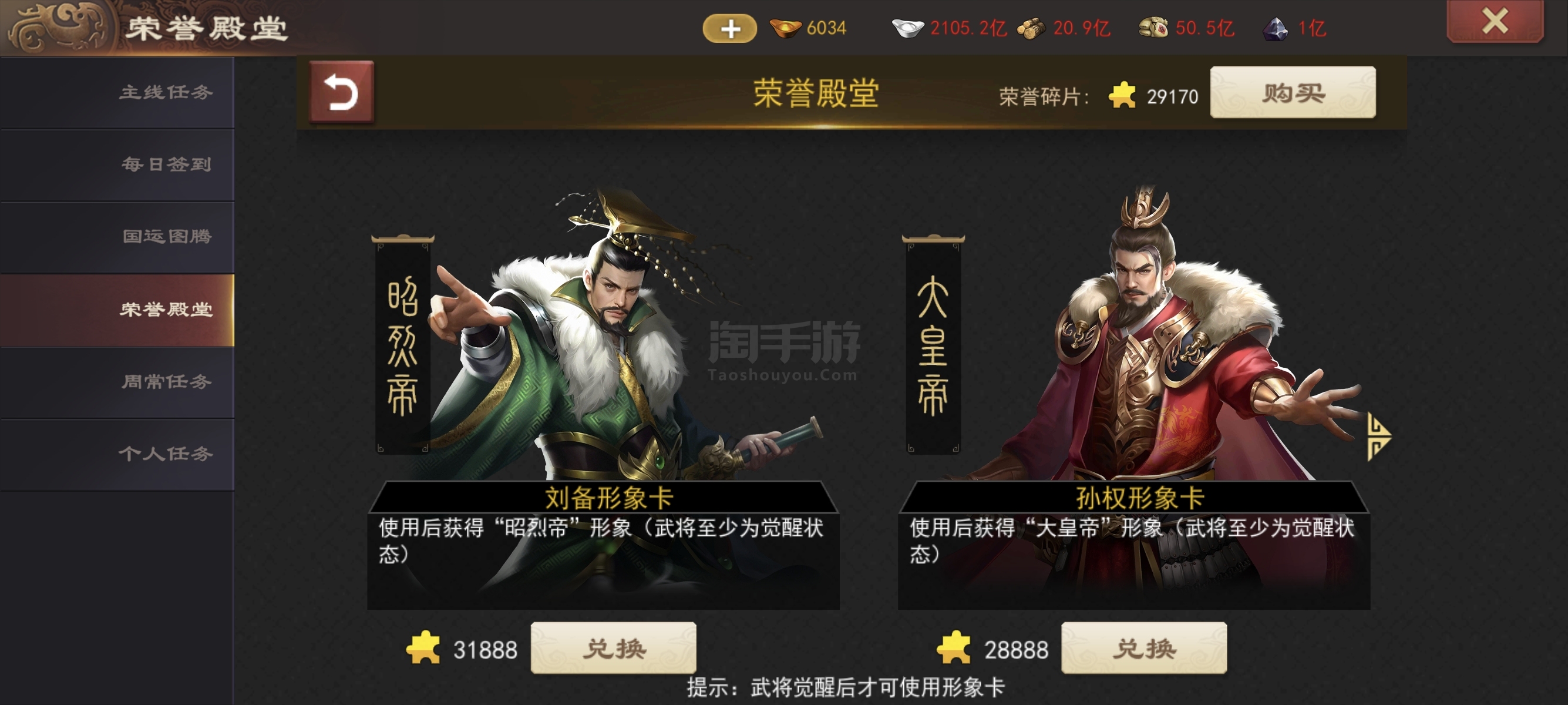
Task: Click the honor fragment star icon
Action: pyautogui.click(x=1122, y=96)
